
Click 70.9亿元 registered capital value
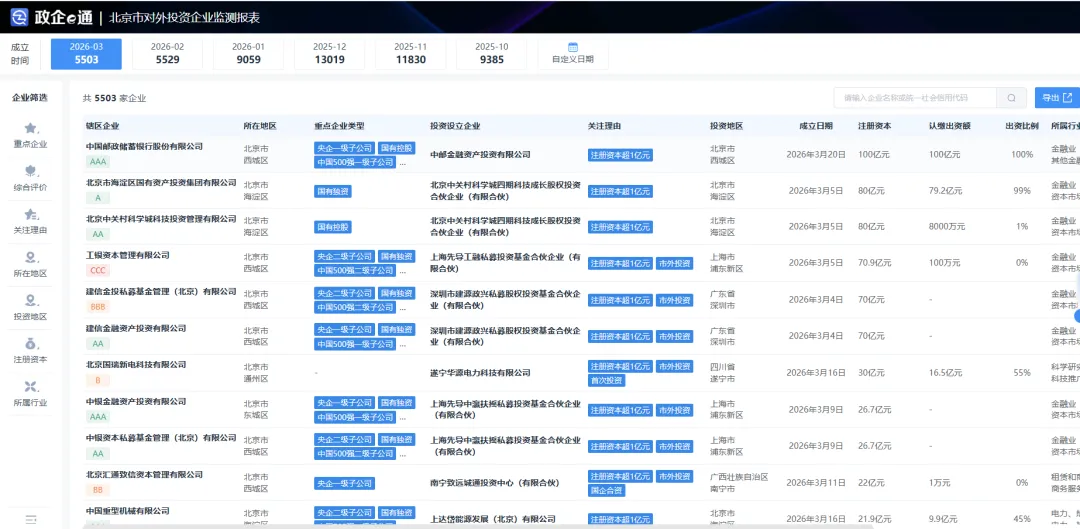click(x=874, y=263)
